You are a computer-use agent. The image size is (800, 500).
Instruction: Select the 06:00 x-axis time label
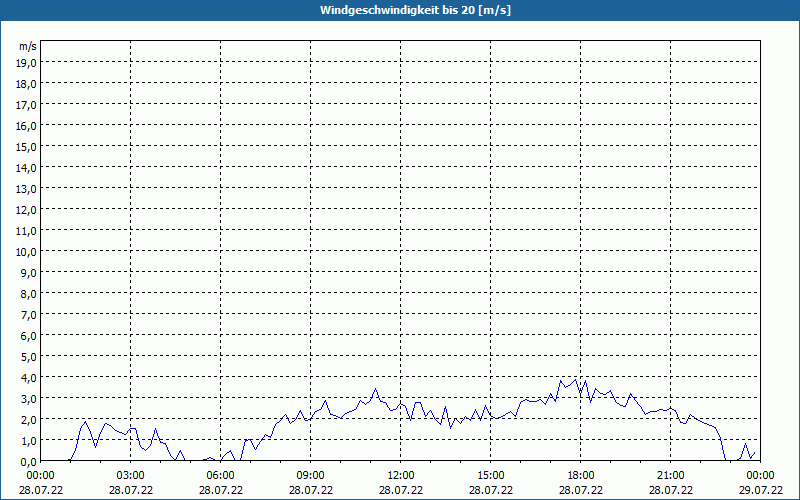pos(220,475)
